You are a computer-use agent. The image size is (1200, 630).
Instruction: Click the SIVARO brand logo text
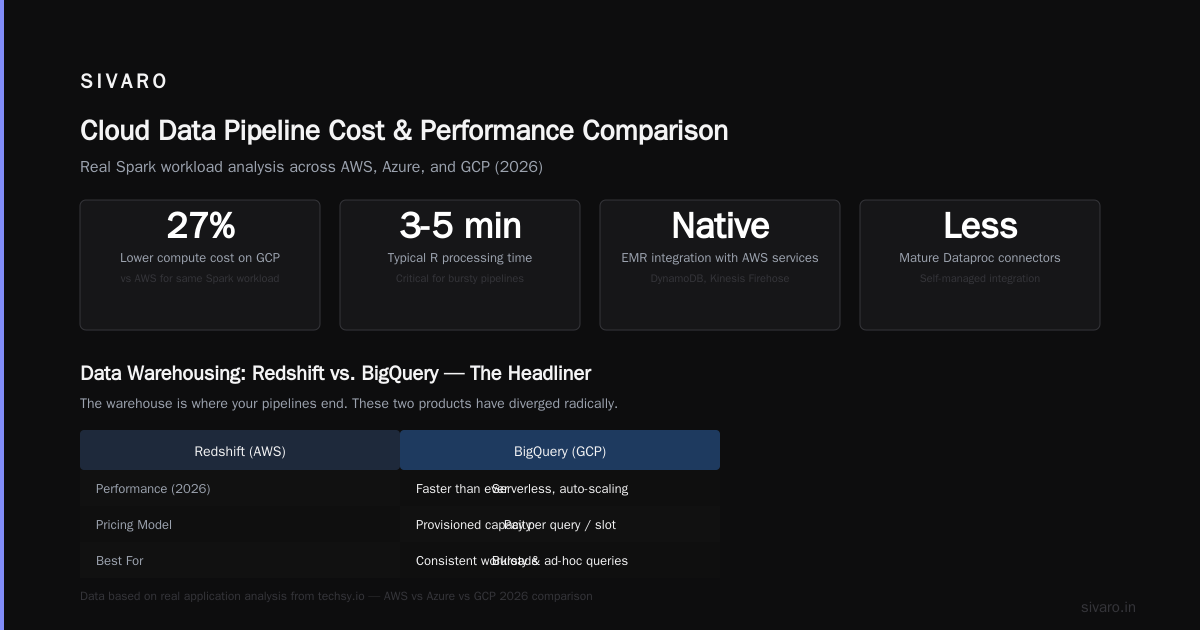coord(124,82)
